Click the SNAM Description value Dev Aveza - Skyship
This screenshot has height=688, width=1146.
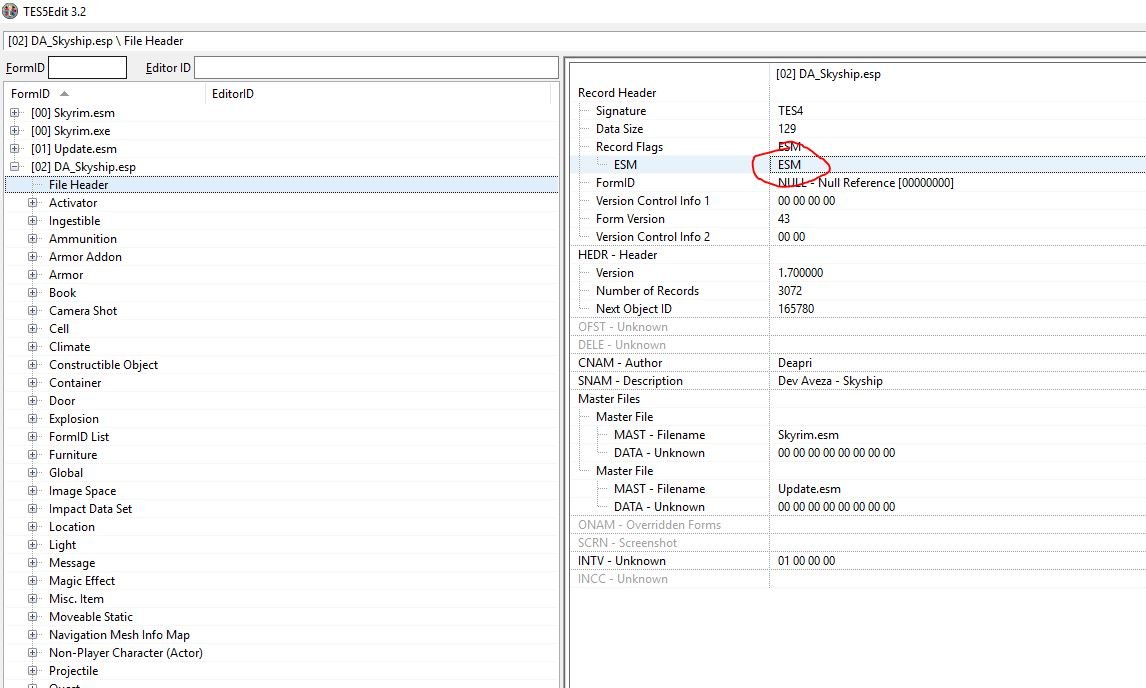(x=830, y=381)
